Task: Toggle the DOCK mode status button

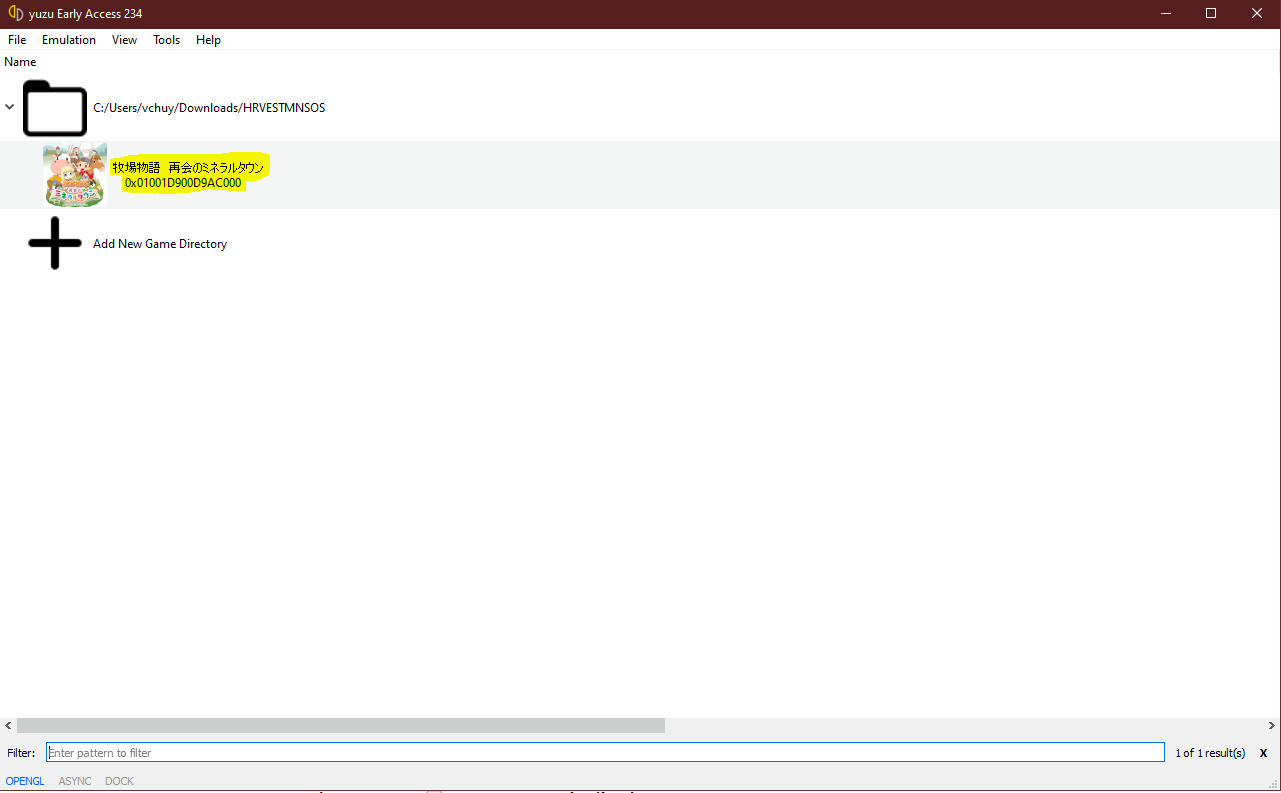Action: tap(119, 781)
